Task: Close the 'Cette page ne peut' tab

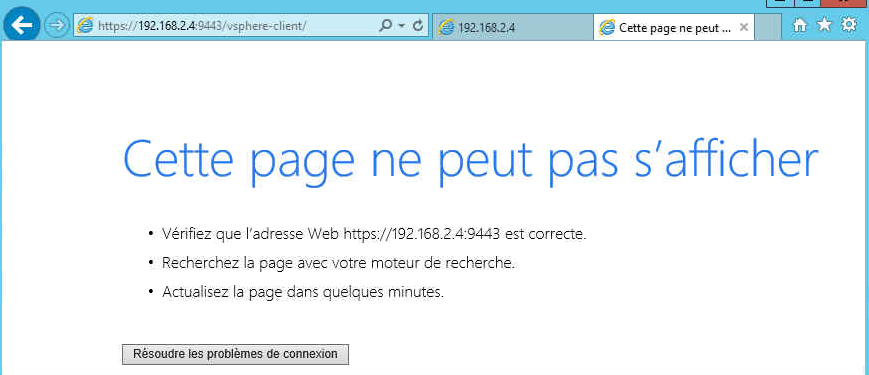Action: (x=744, y=27)
